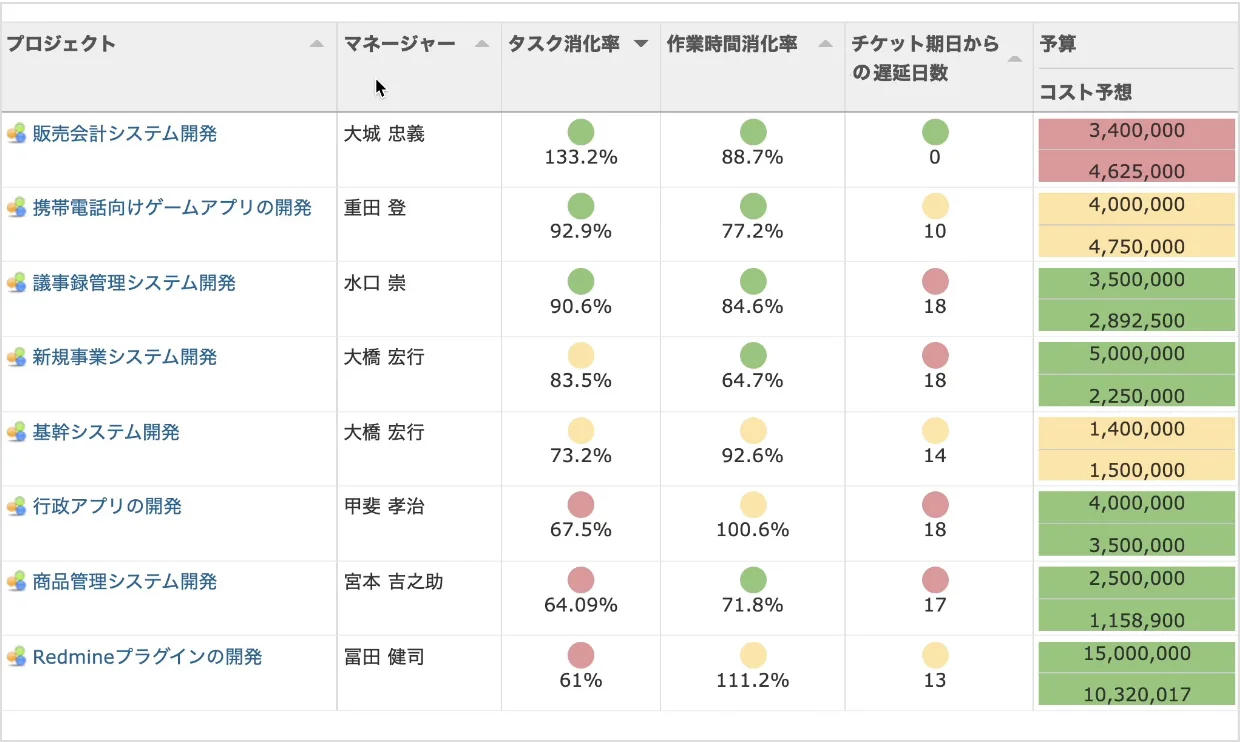This screenshot has height=742, width=1240.
Task: Click the project icon beside 議事録管理システム開発
Action: coord(15,282)
